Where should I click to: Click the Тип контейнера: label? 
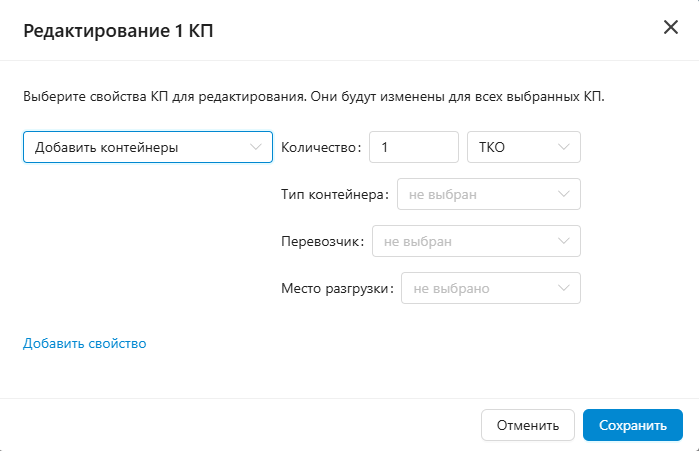(335, 194)
